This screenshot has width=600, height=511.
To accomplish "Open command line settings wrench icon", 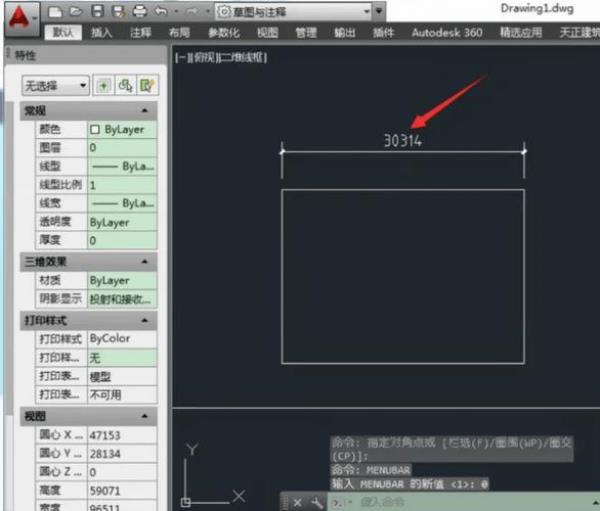I will tap(317, 502).
